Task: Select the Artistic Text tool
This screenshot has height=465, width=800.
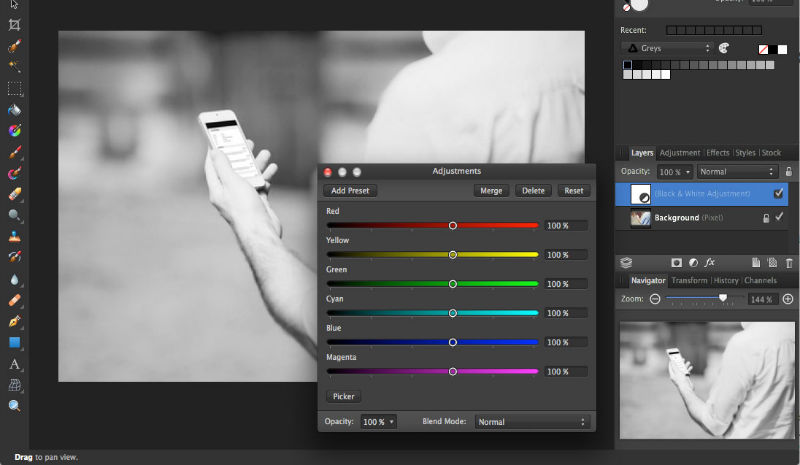Action: [x=15, y=364]
